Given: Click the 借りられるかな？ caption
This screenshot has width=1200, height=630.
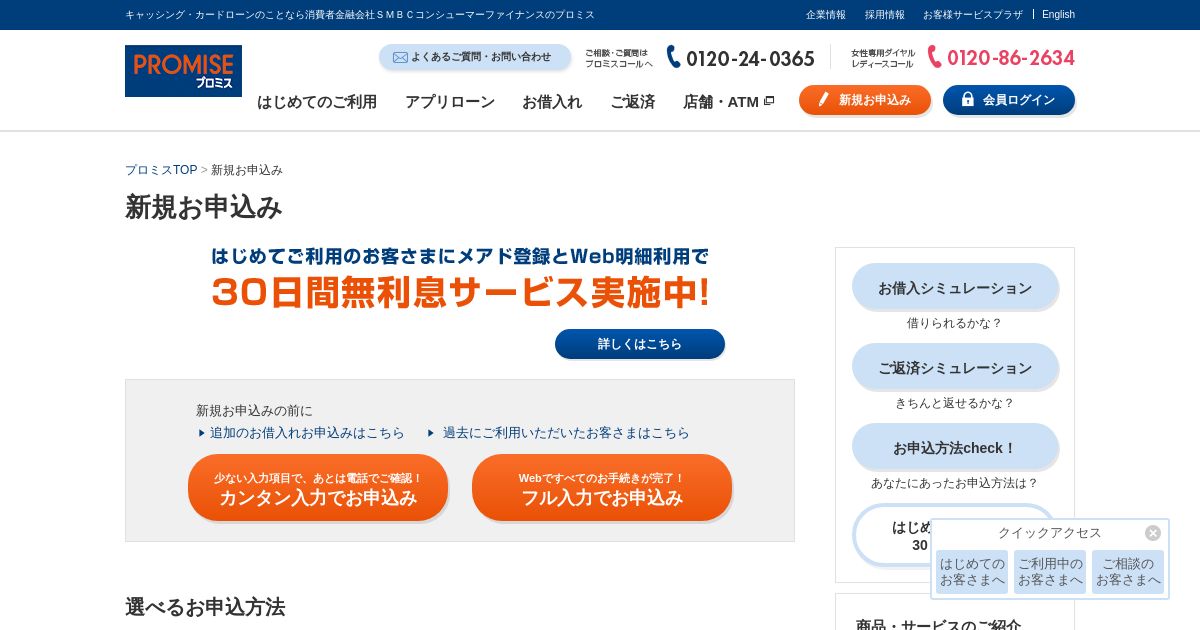Looking at the screenshot, I should click(x=955, y=323).
